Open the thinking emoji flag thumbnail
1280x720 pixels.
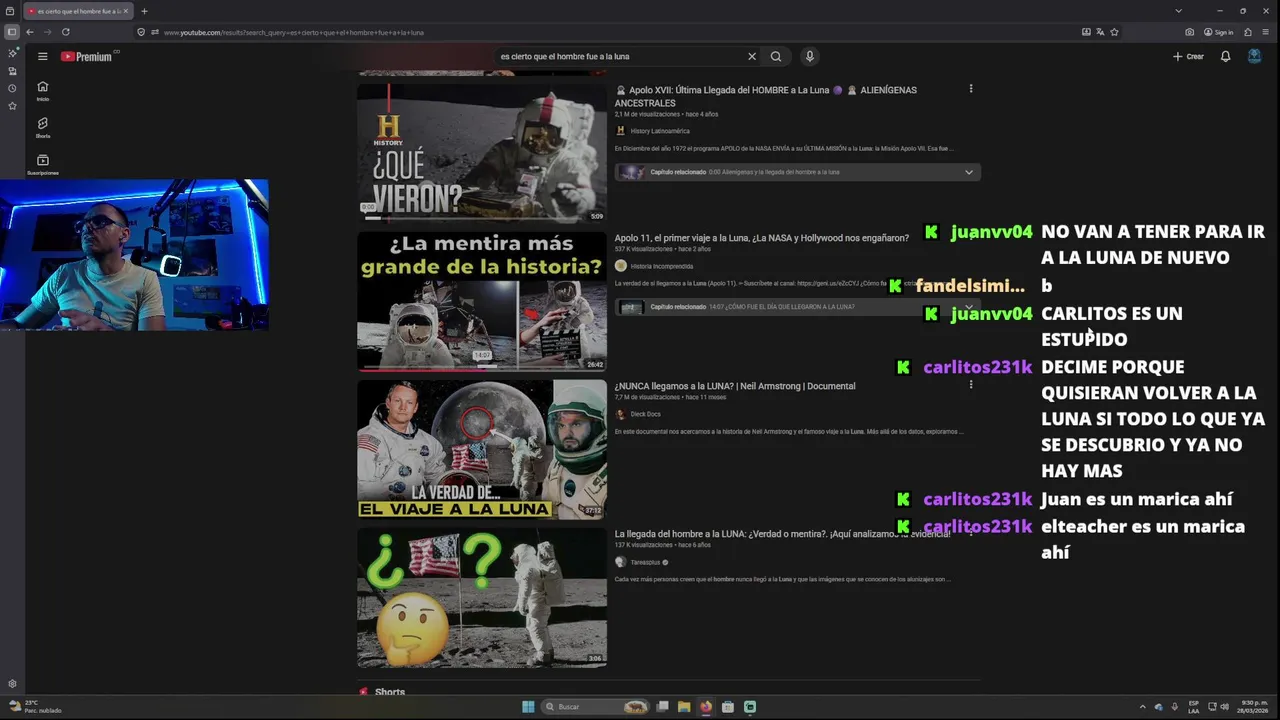click(x=482, y=597)
